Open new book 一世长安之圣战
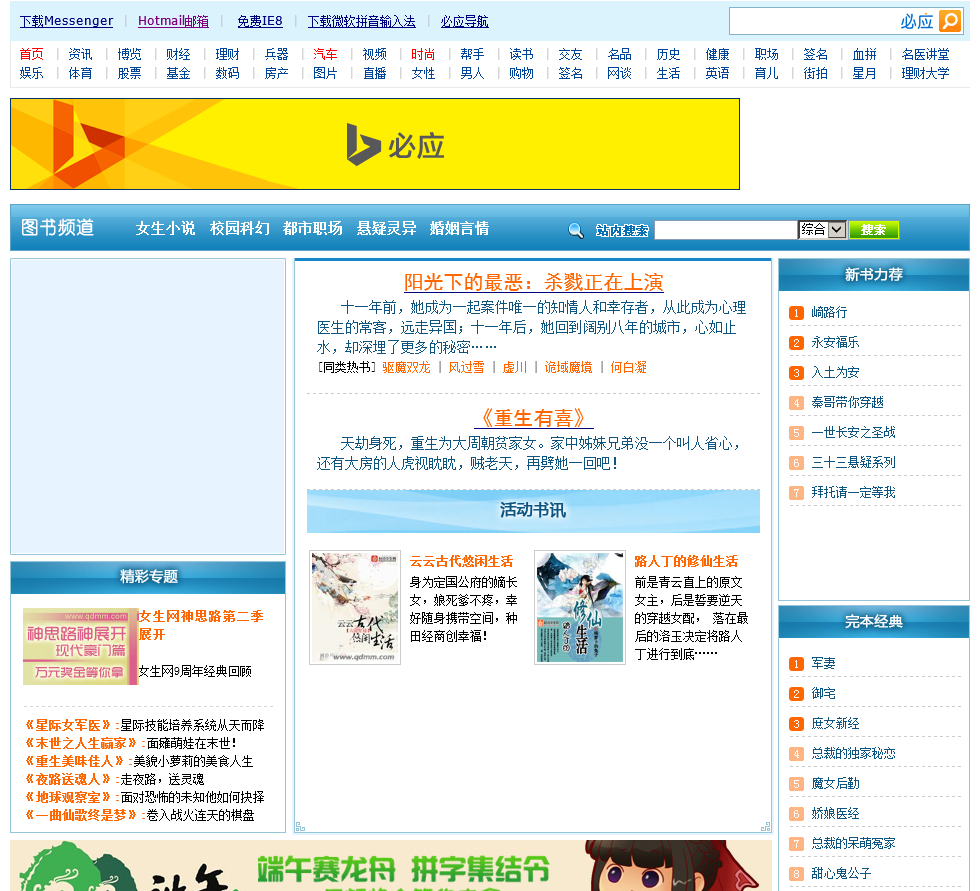Image resolution: width=980 pixels, height=891 pixels. click(x=853, y=432)
